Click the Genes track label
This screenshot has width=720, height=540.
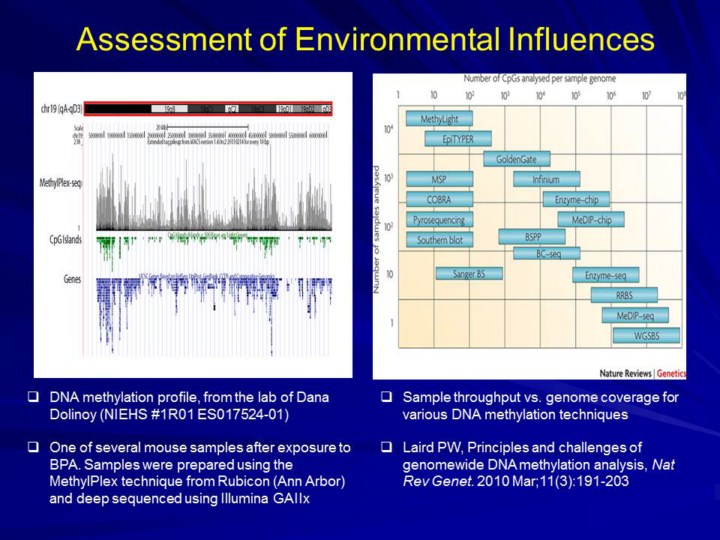point(72,281)
